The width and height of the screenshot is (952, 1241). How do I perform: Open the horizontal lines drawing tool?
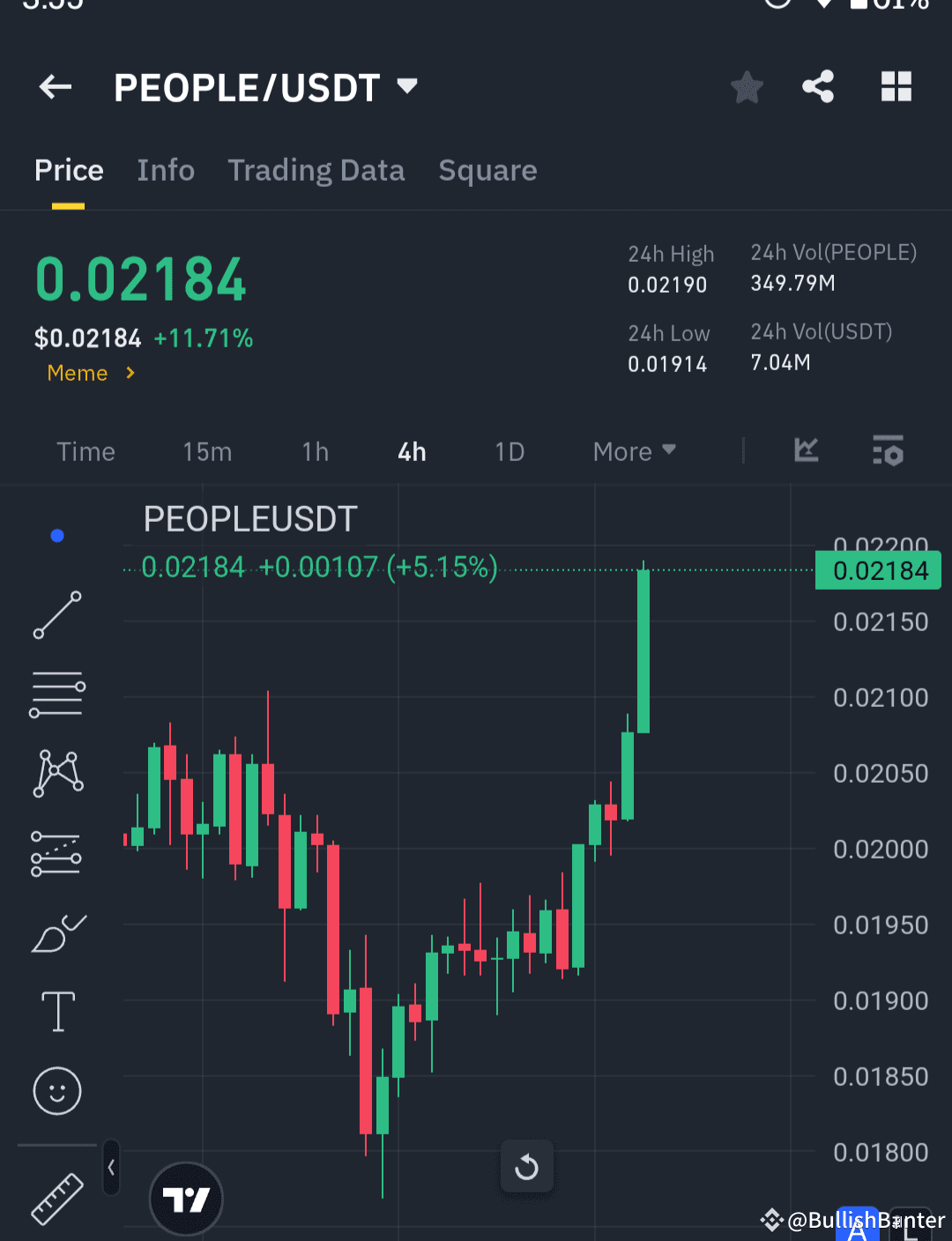point(56,694)
